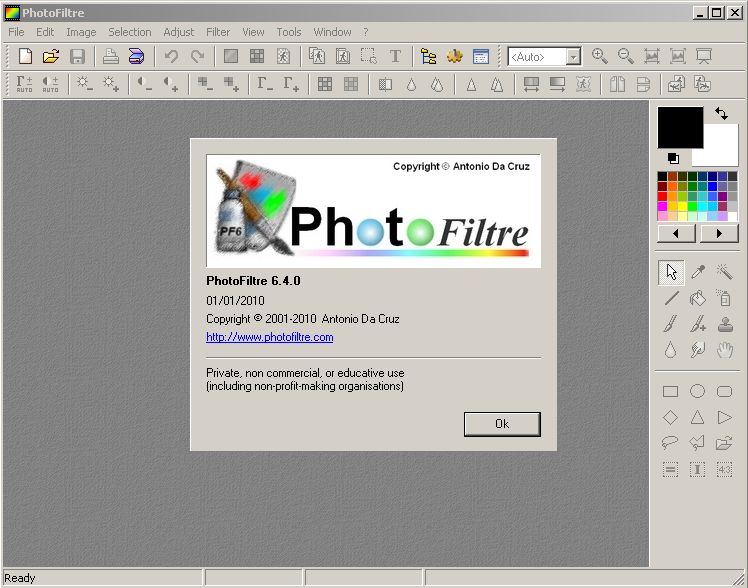The image size is (748, 588).
Task: Select the Clone stamp tool
Action: 725,325
